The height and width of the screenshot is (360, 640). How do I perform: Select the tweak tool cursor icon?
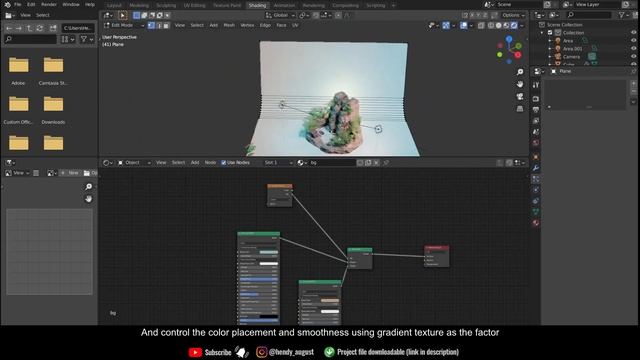pyautogui.click(x=122, y=16)
